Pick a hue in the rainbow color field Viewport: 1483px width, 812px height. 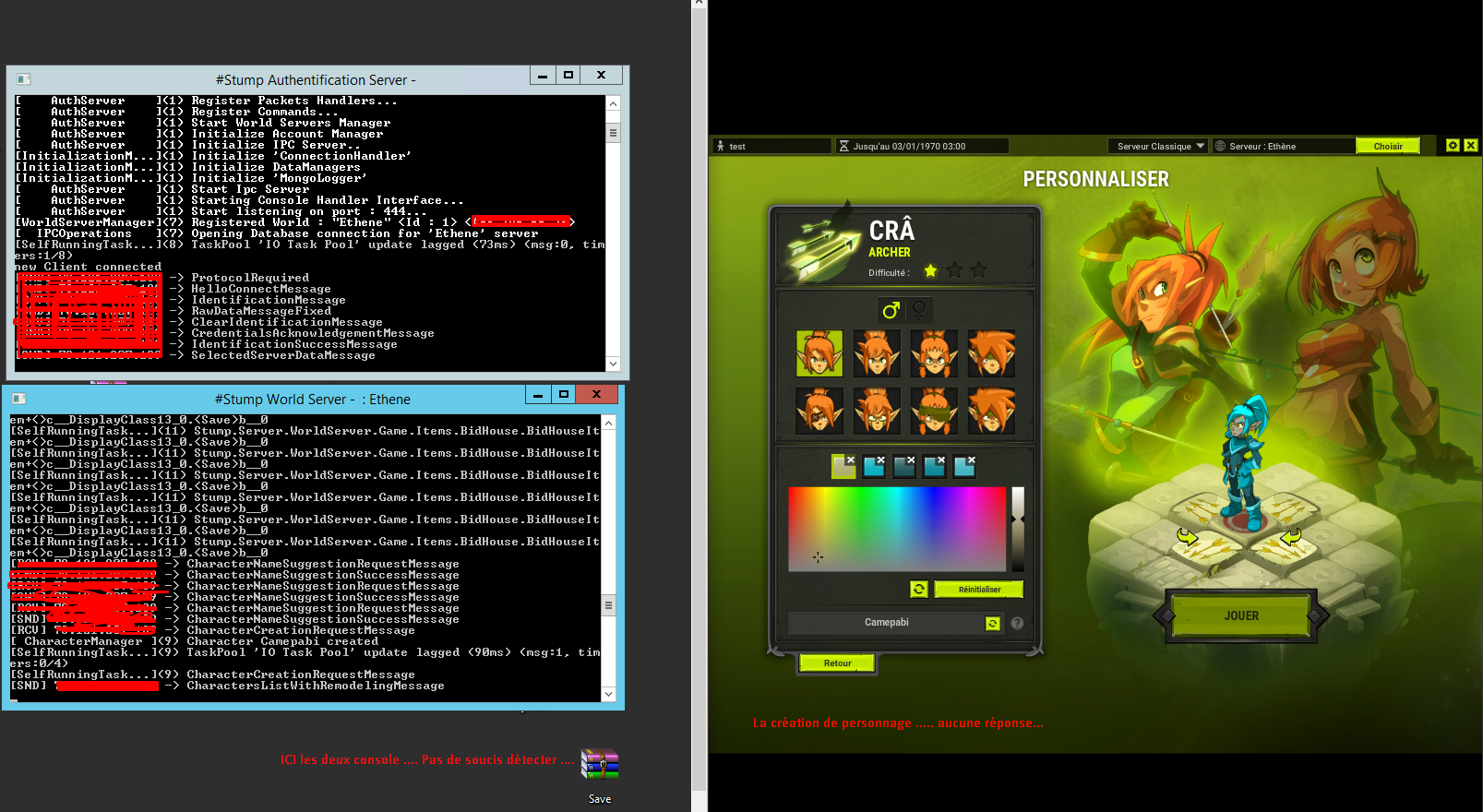click(897, 529)
